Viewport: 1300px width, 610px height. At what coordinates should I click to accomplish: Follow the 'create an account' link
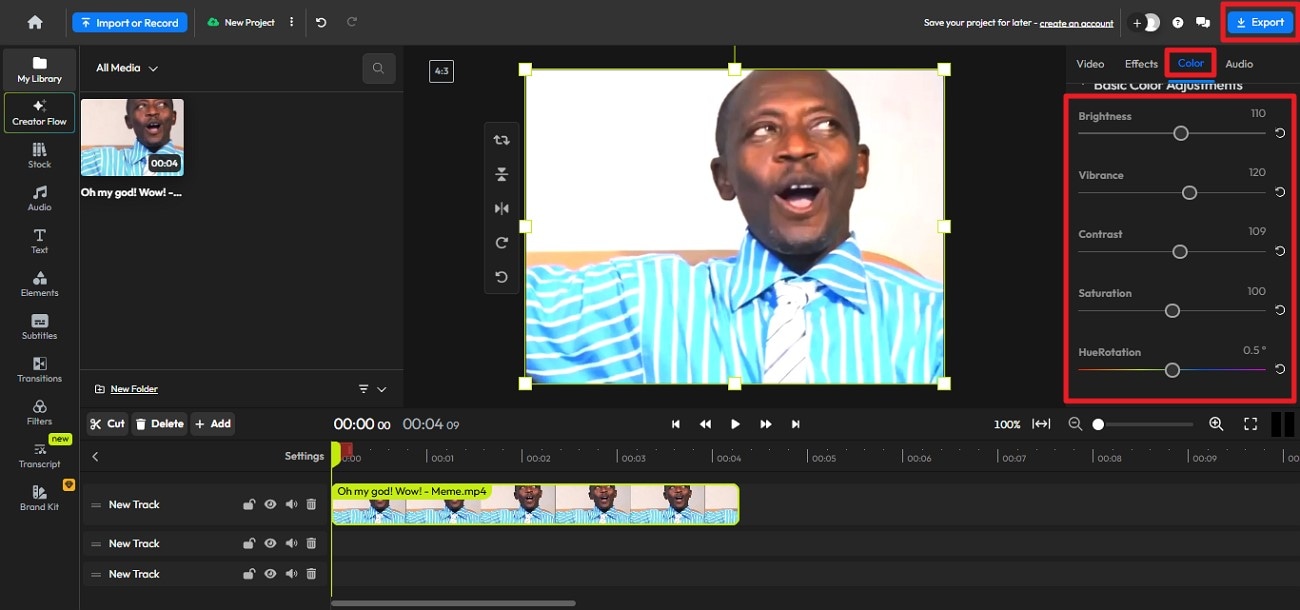click(1076, 23)
